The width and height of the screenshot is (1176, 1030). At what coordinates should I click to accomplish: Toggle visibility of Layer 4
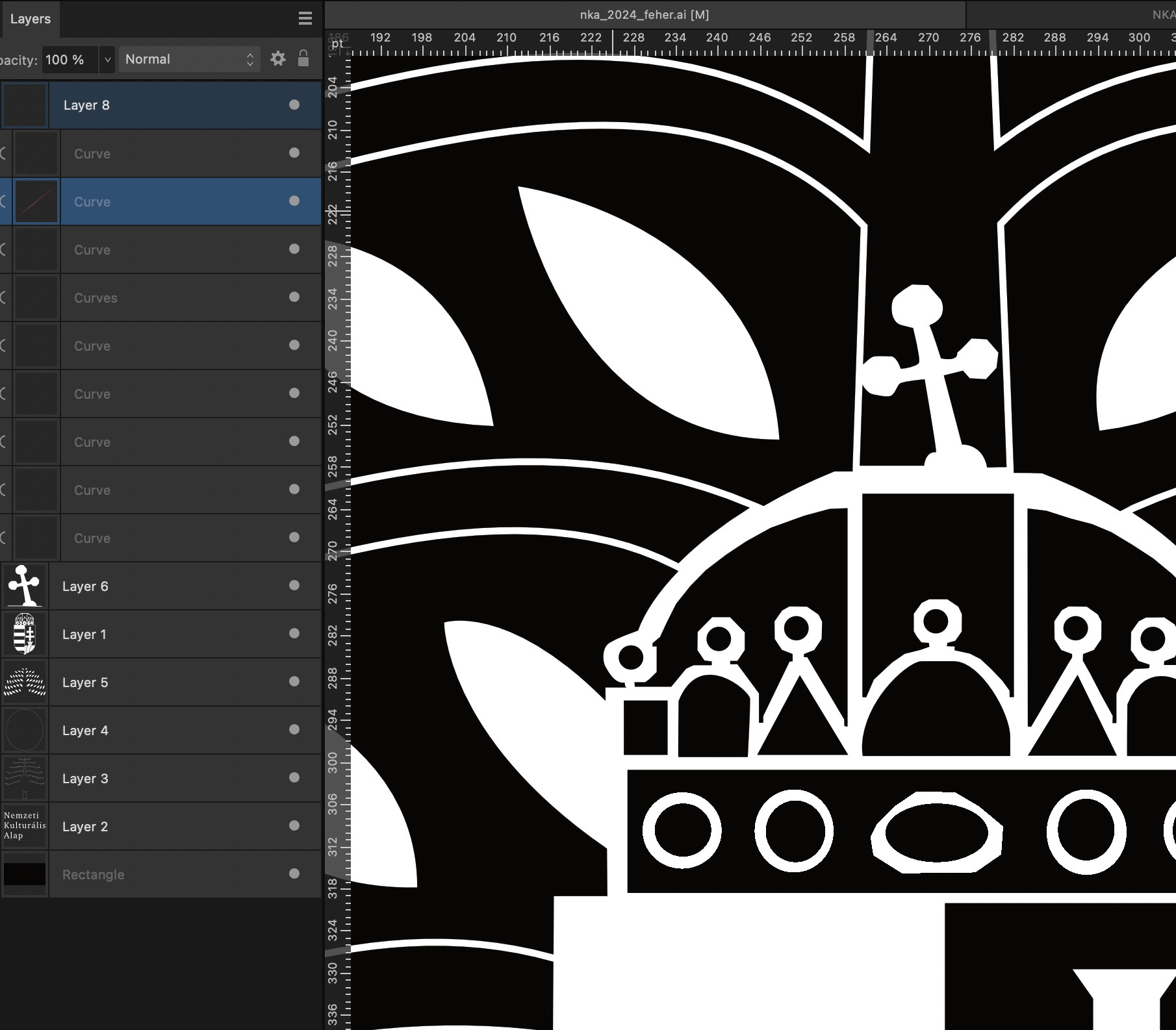click(x=294, y=729)
